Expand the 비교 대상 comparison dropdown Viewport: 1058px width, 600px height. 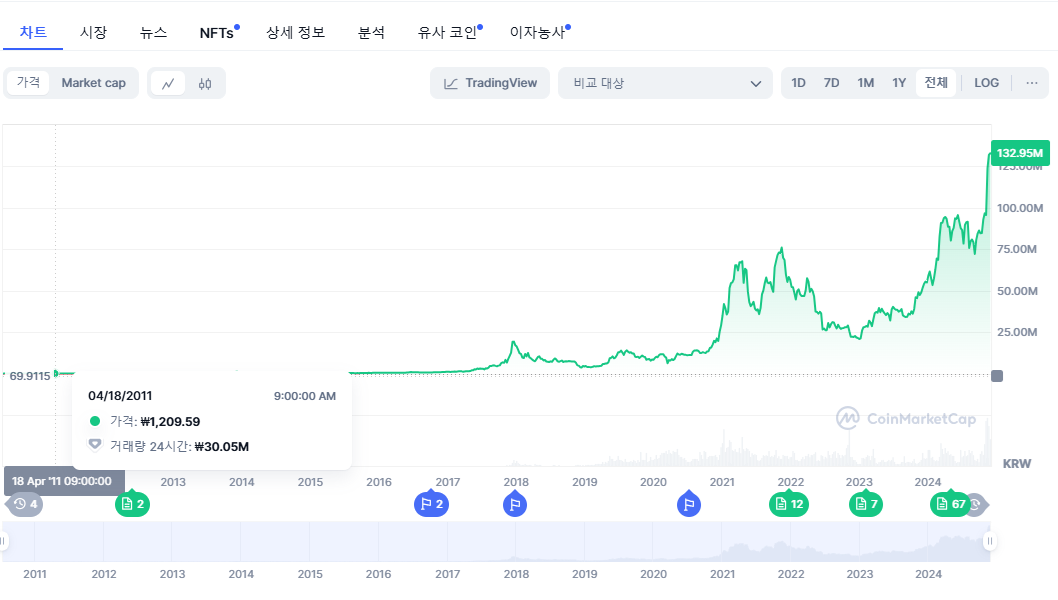[x=666, y=83]
